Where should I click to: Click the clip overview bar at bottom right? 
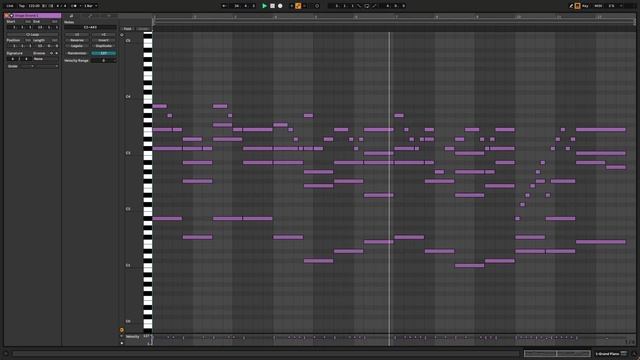[x=557, y=353]
